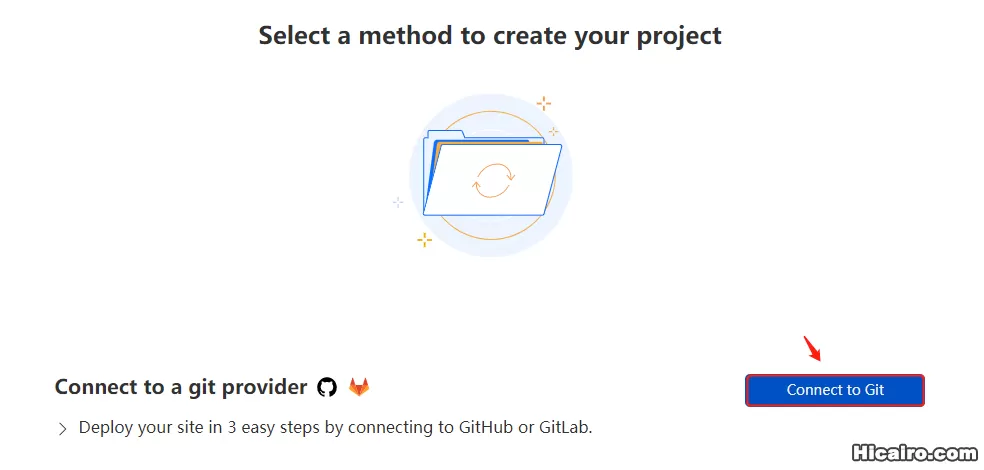Click the orange sparkle above the folder
This screenshot has height=470, width=984.
click(543, 102)
